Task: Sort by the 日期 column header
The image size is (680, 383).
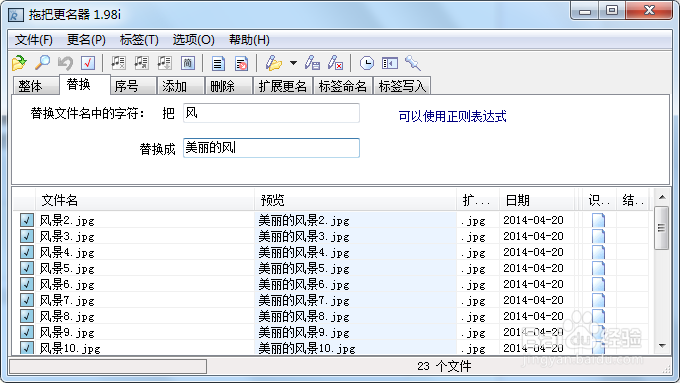Action: [538, 200]
